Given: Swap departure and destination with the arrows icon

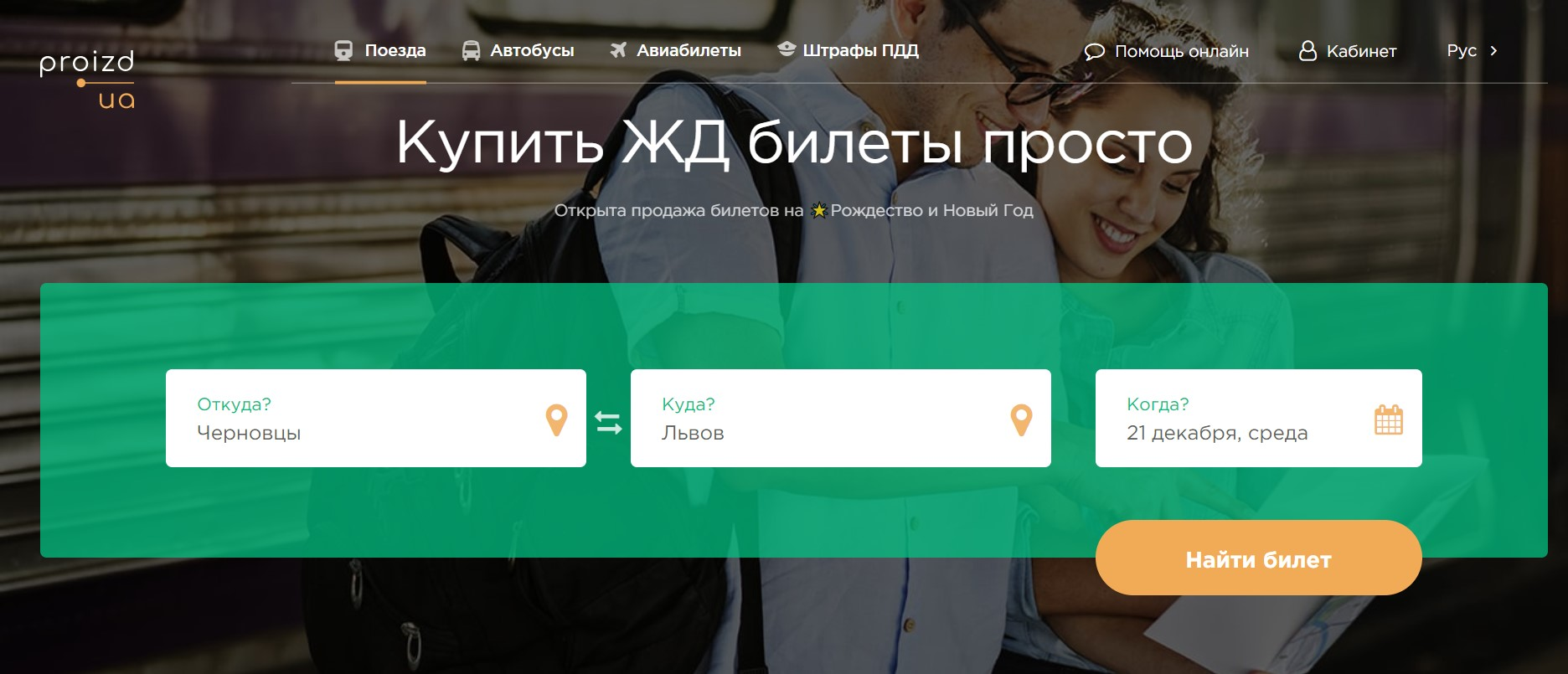Looking at the screenshot, I should [x=608, y=422].
